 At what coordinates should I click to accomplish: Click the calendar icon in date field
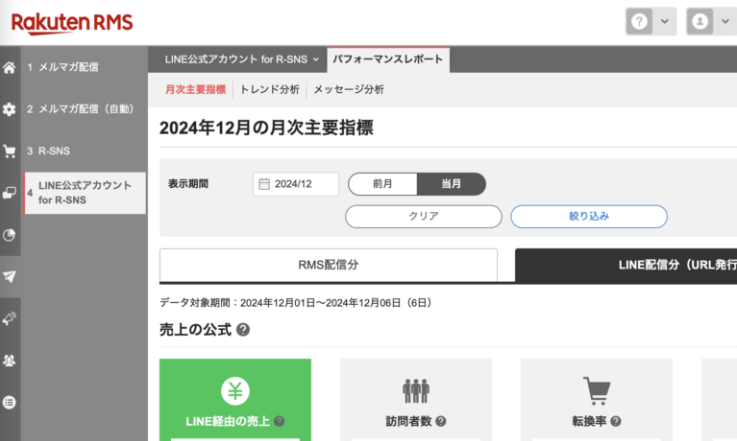pos(264,184)
